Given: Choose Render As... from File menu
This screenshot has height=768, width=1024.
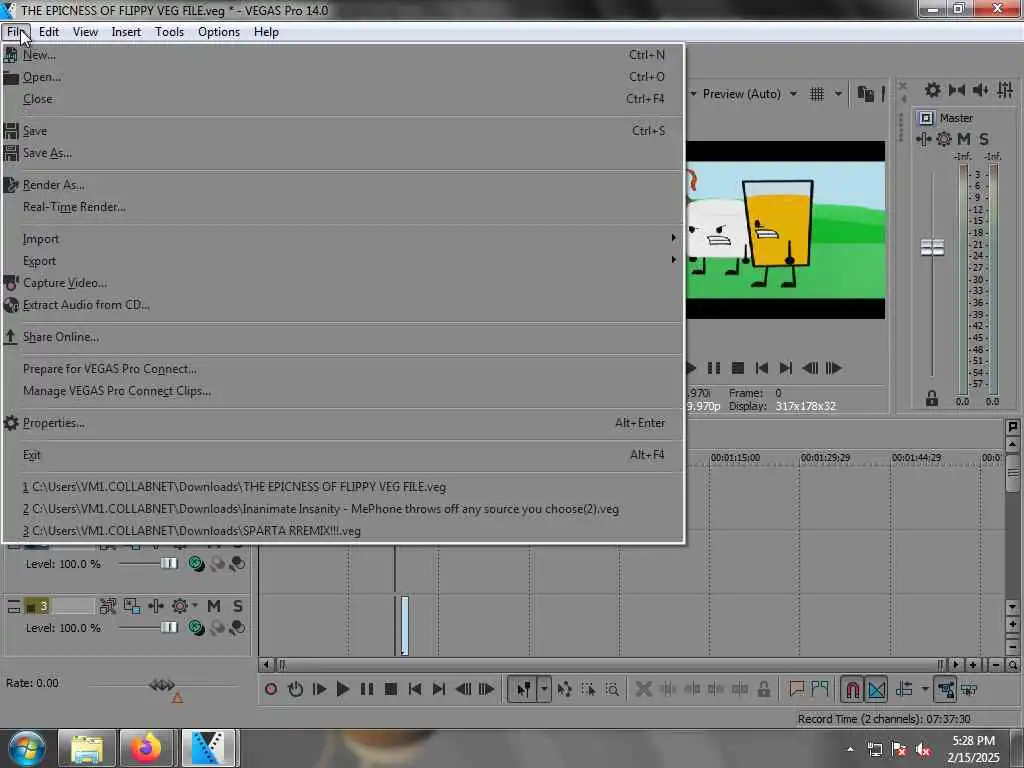Looking at the screenshot, I should [x=343, y=185].
